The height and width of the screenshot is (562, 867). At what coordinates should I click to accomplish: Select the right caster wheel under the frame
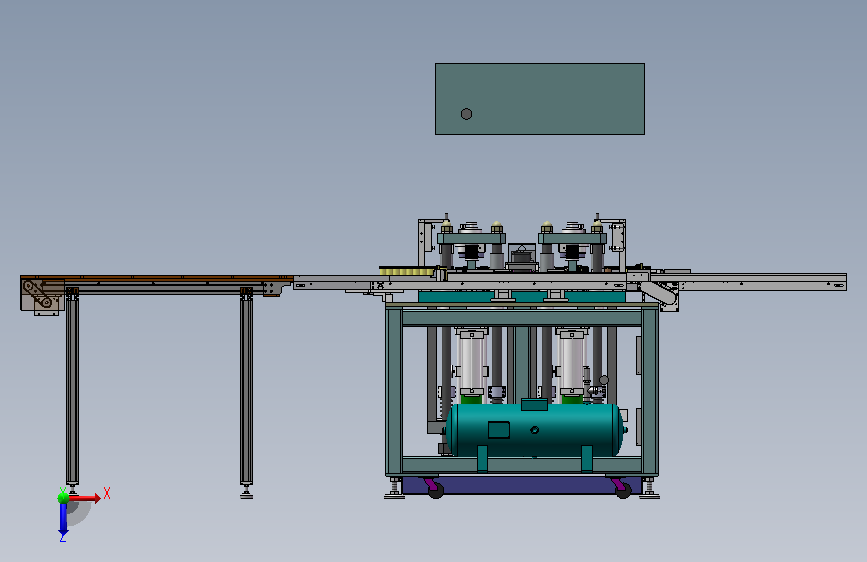(x=624, y=491)
